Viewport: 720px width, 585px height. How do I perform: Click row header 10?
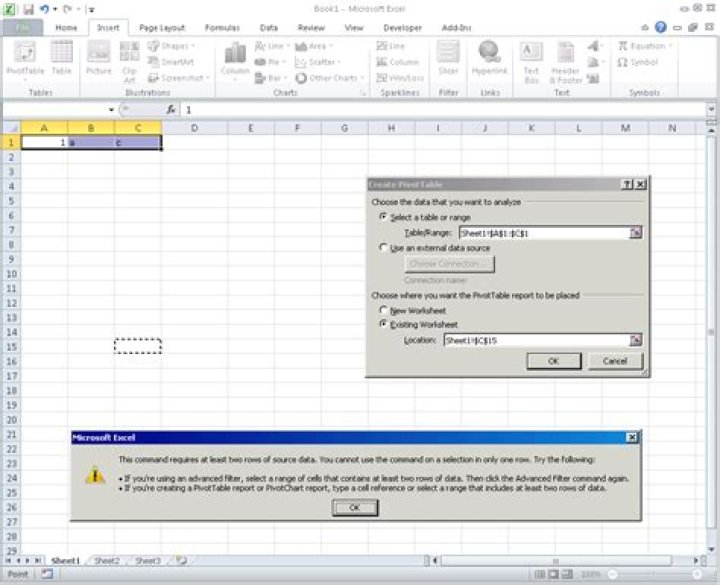pyautogui.click(x=11, y=274)
